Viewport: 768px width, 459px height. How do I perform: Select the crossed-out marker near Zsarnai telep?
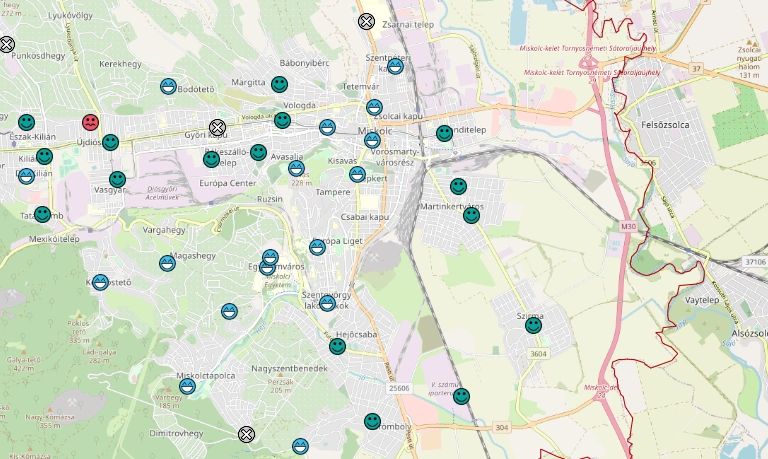click(x=367, y=21)
